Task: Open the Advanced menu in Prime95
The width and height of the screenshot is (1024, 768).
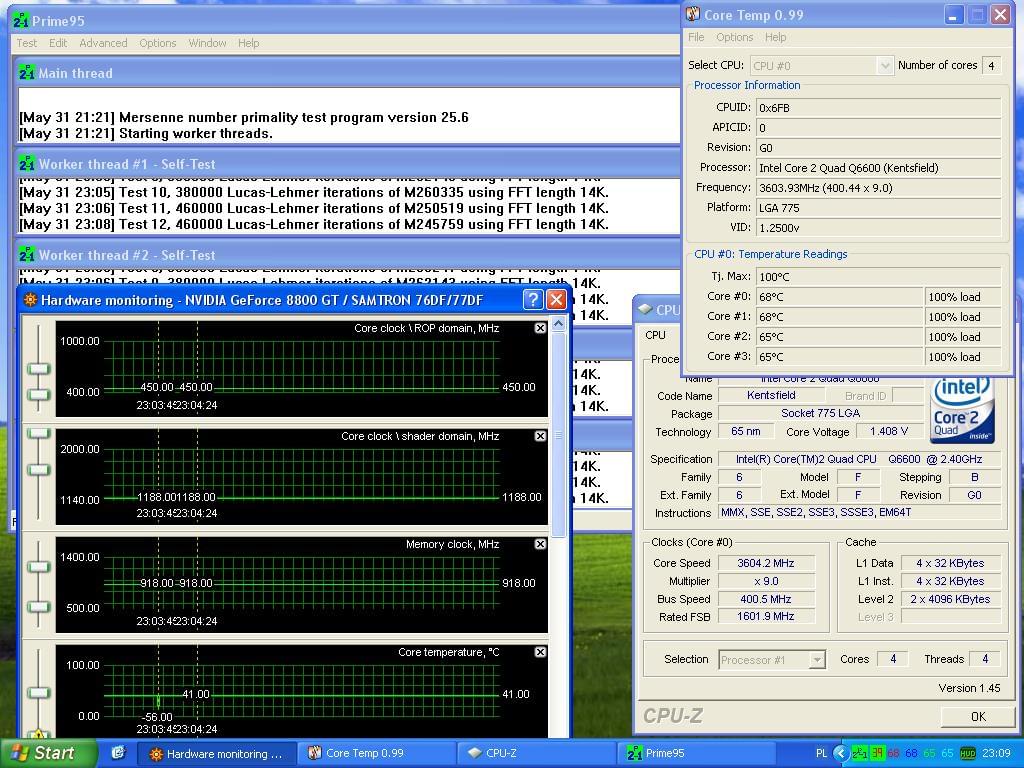Action: click(x=103, y=43)
